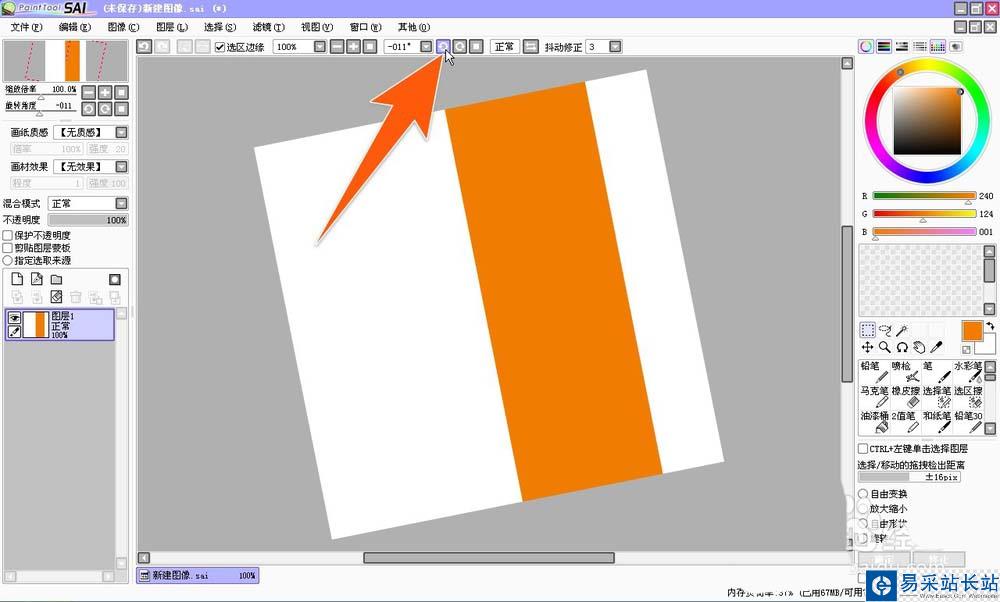
Task: Select the lasso tool
Action: (x=885, y=330)
